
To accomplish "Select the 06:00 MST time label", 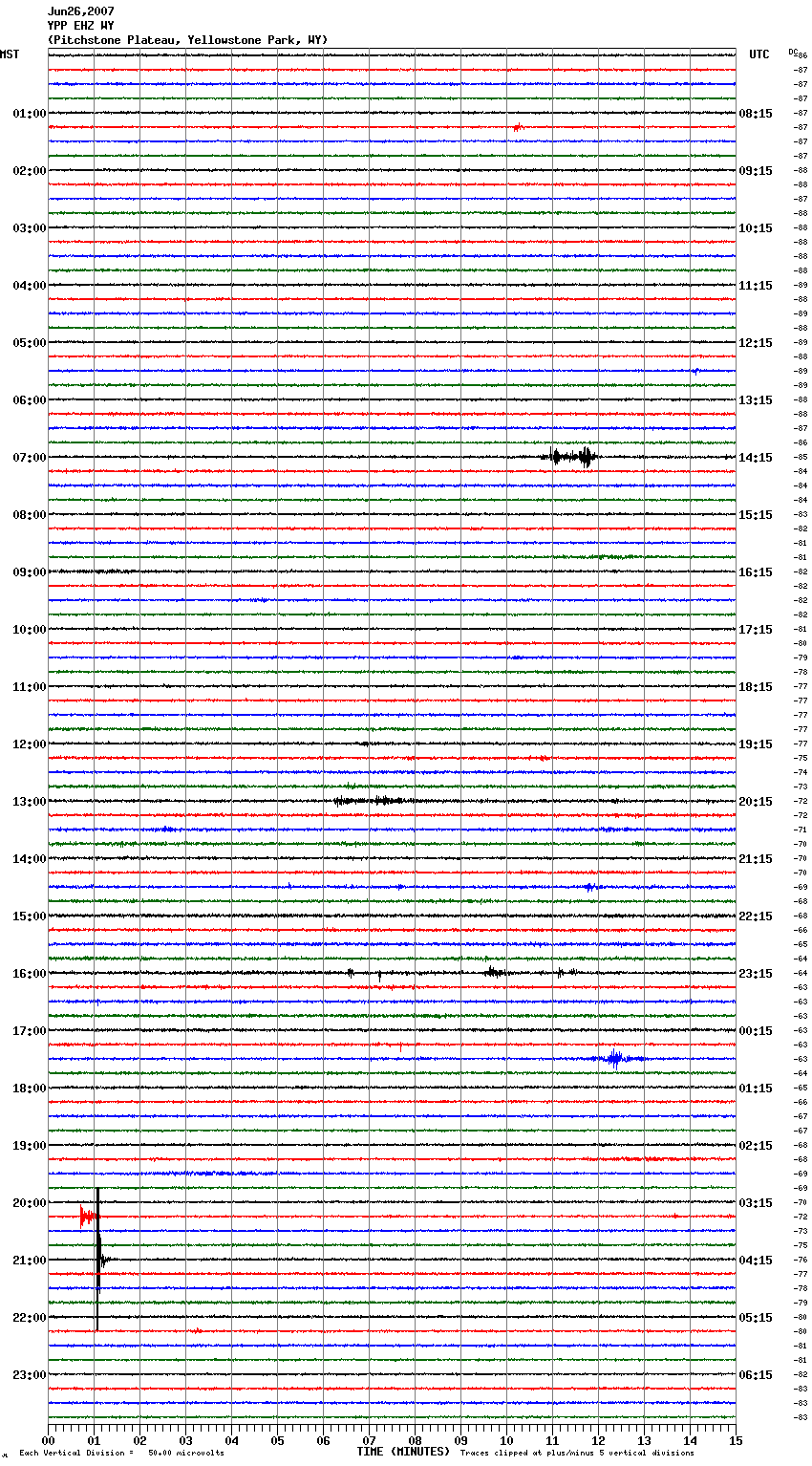I will 30,400.
